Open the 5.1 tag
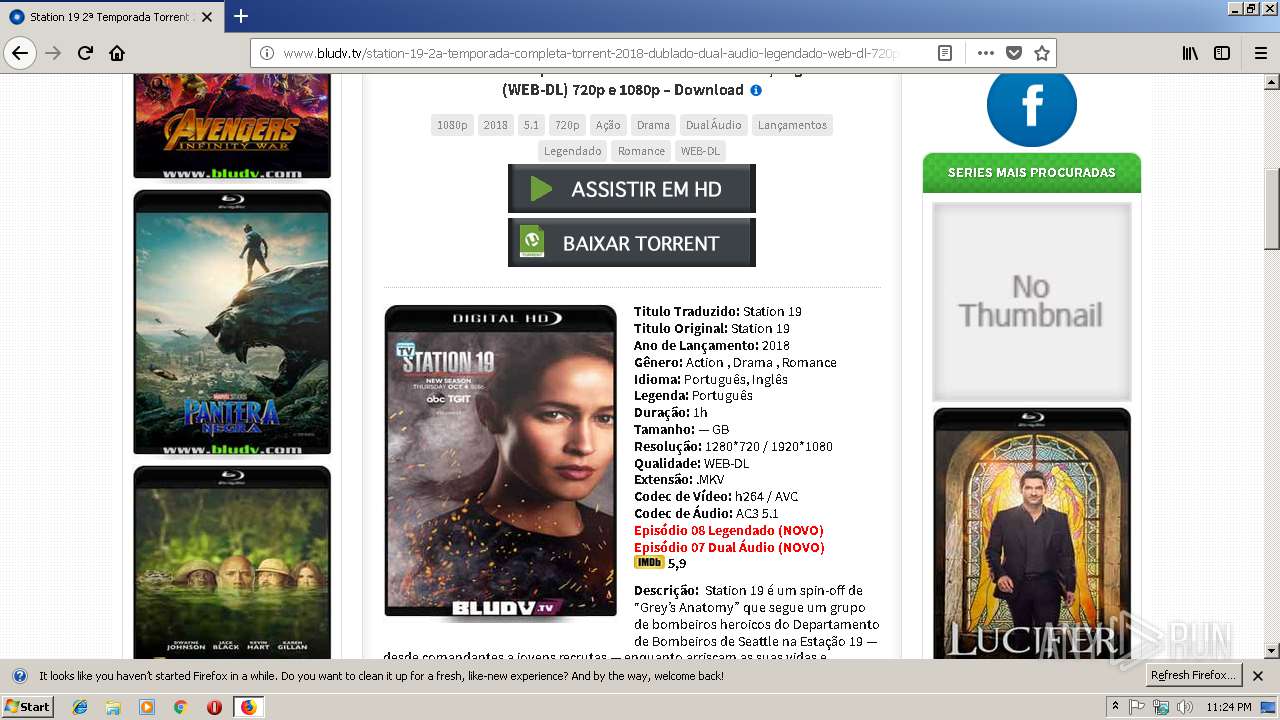The width and height of the screenshot is (1280, 720). click(x=531, y=125)
